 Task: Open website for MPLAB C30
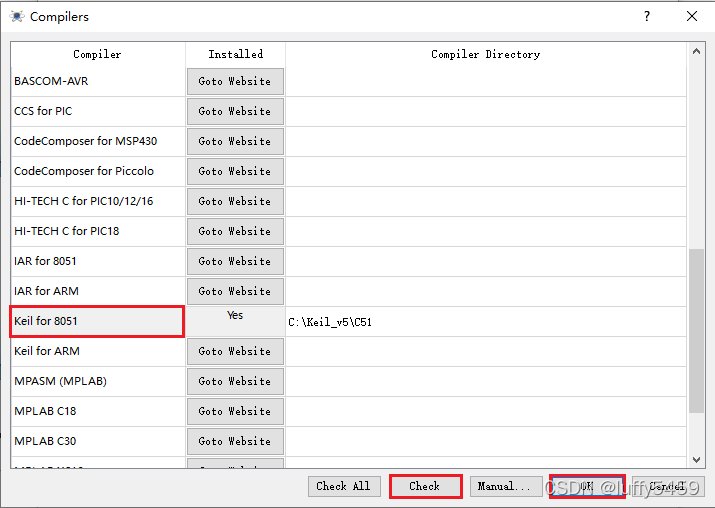[x=235, y=442]
